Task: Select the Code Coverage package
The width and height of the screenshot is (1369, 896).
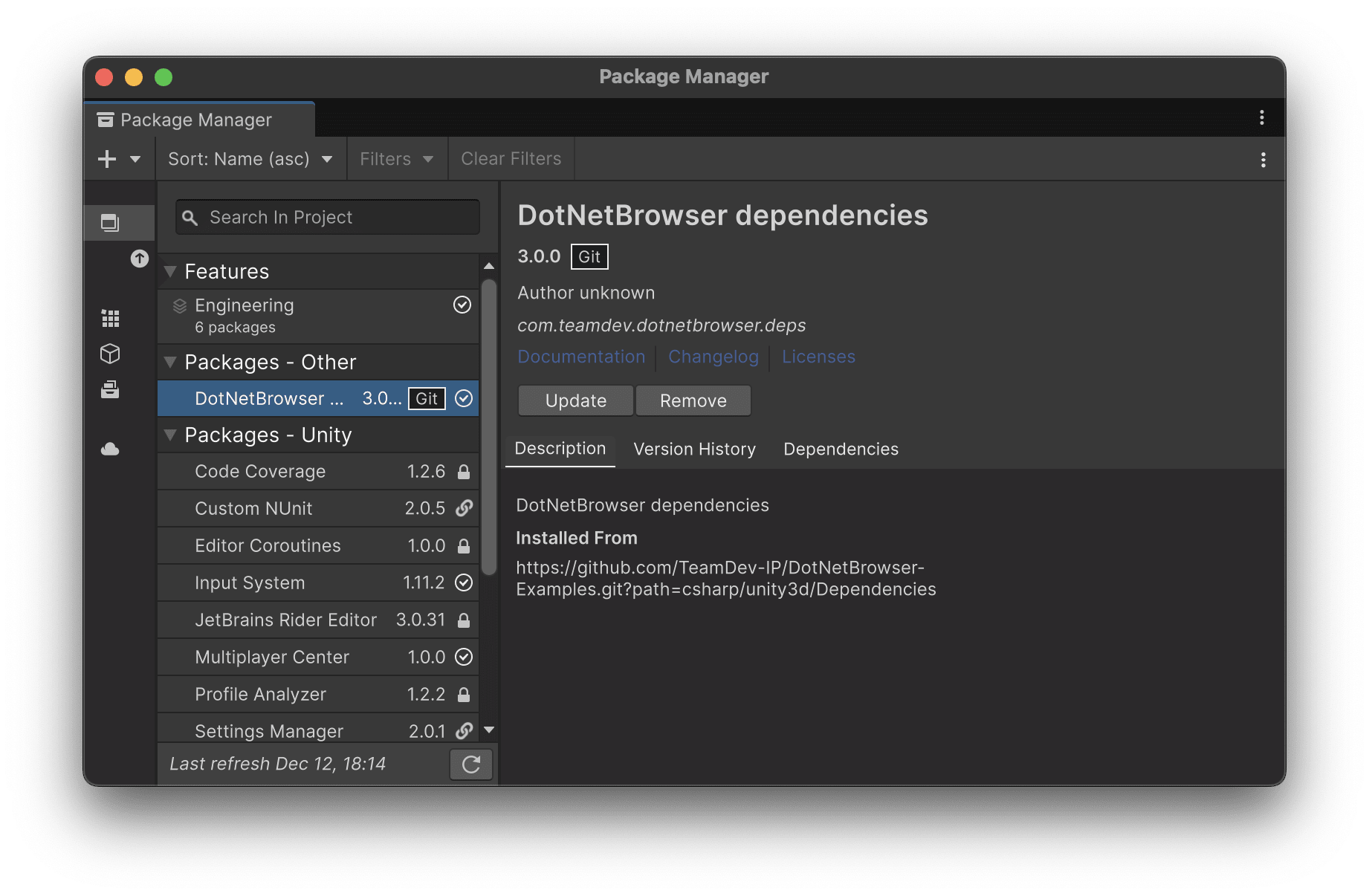Action: click(x=318, y=472)
